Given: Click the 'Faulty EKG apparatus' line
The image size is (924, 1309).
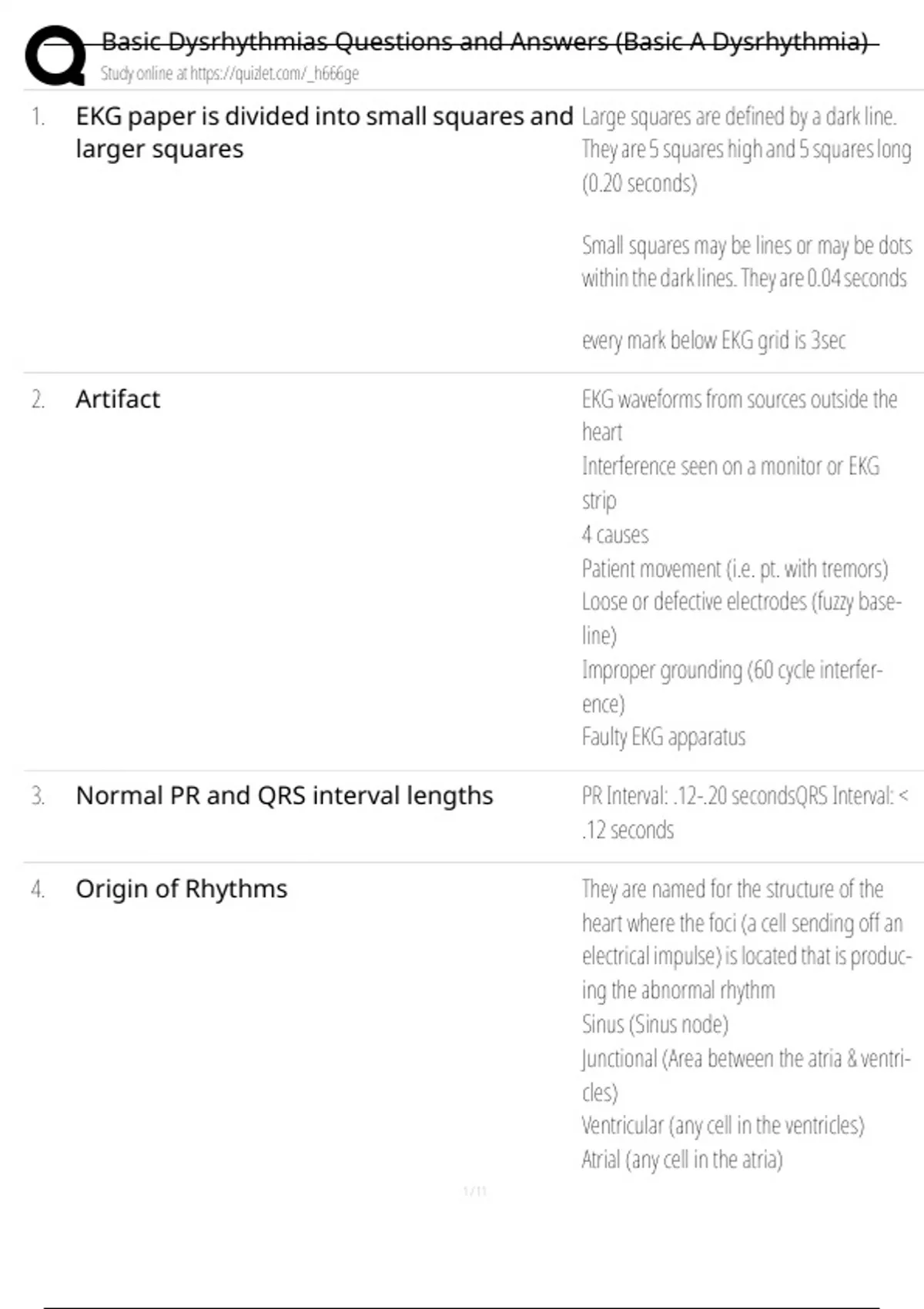Looking at the screenshot, I should 664,738.
